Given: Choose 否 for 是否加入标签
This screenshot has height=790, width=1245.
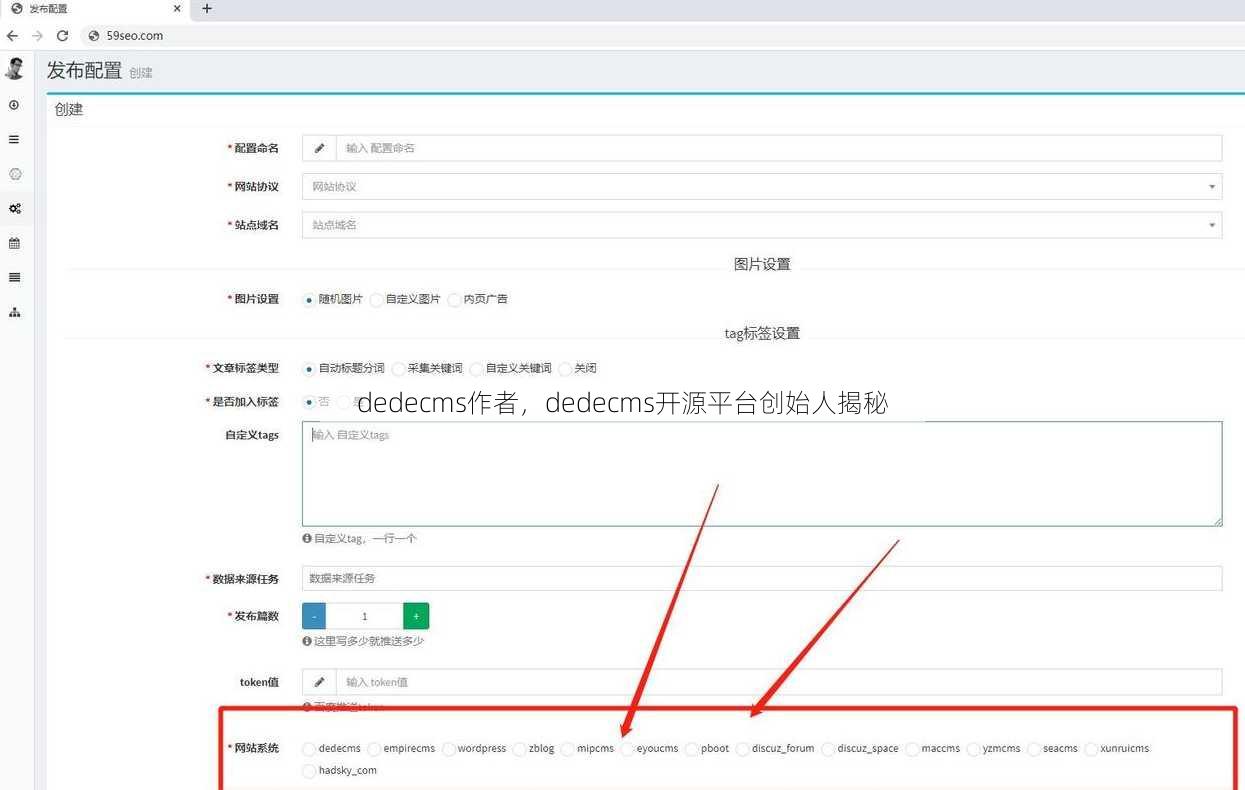Looking at the screenshot, I should [309, 402].
